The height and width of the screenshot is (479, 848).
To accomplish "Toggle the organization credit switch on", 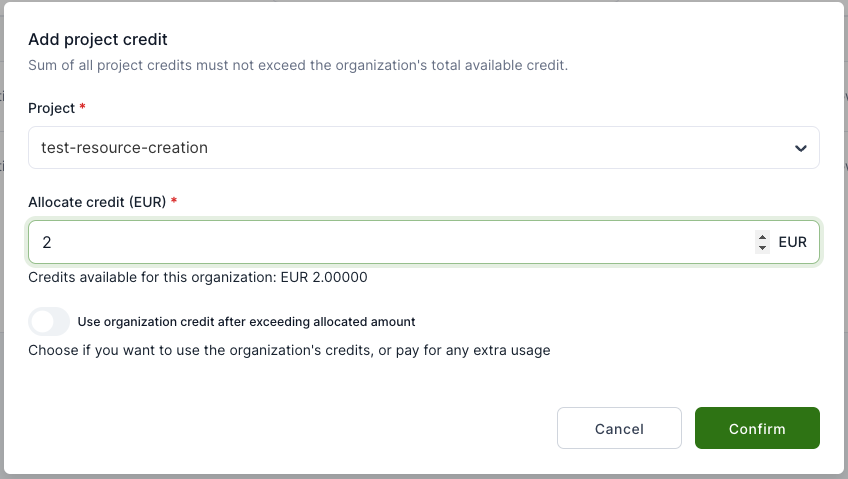I will click(x=49, y=322).
